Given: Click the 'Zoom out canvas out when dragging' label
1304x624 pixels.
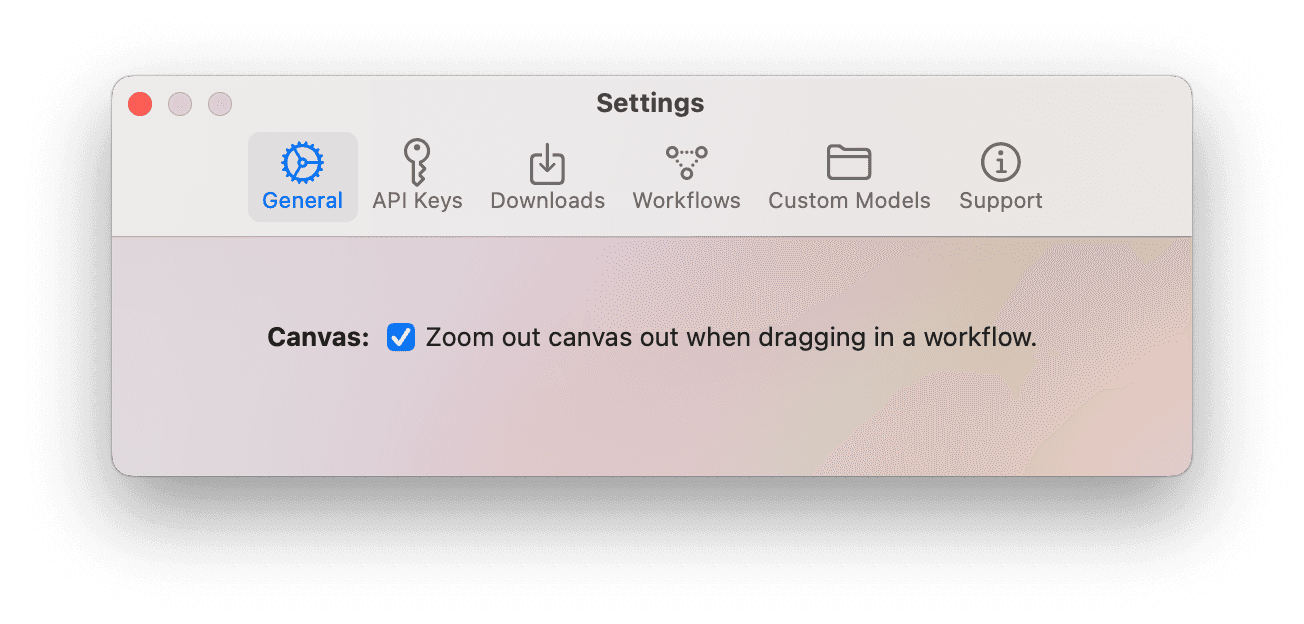Looking at the screenshot, I should [x=731, y=337].
